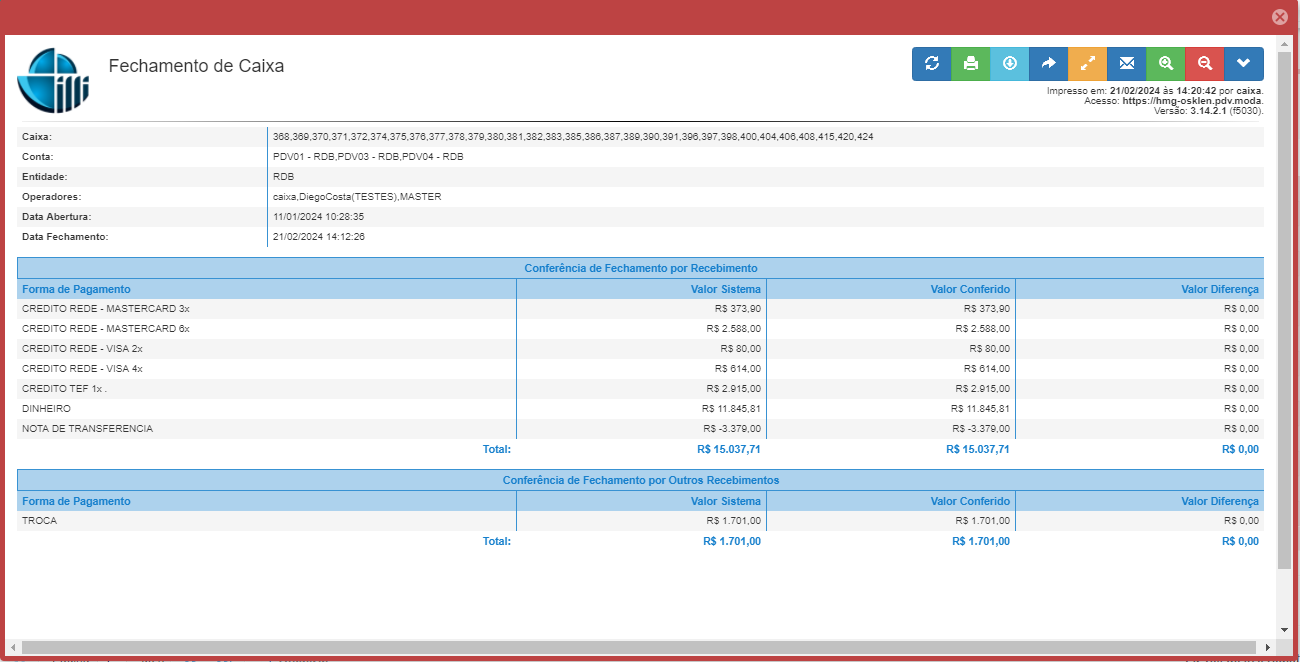Screen dimensions: 1300x662
Task: Click the company logo in the header
Action: coord(53,81)
